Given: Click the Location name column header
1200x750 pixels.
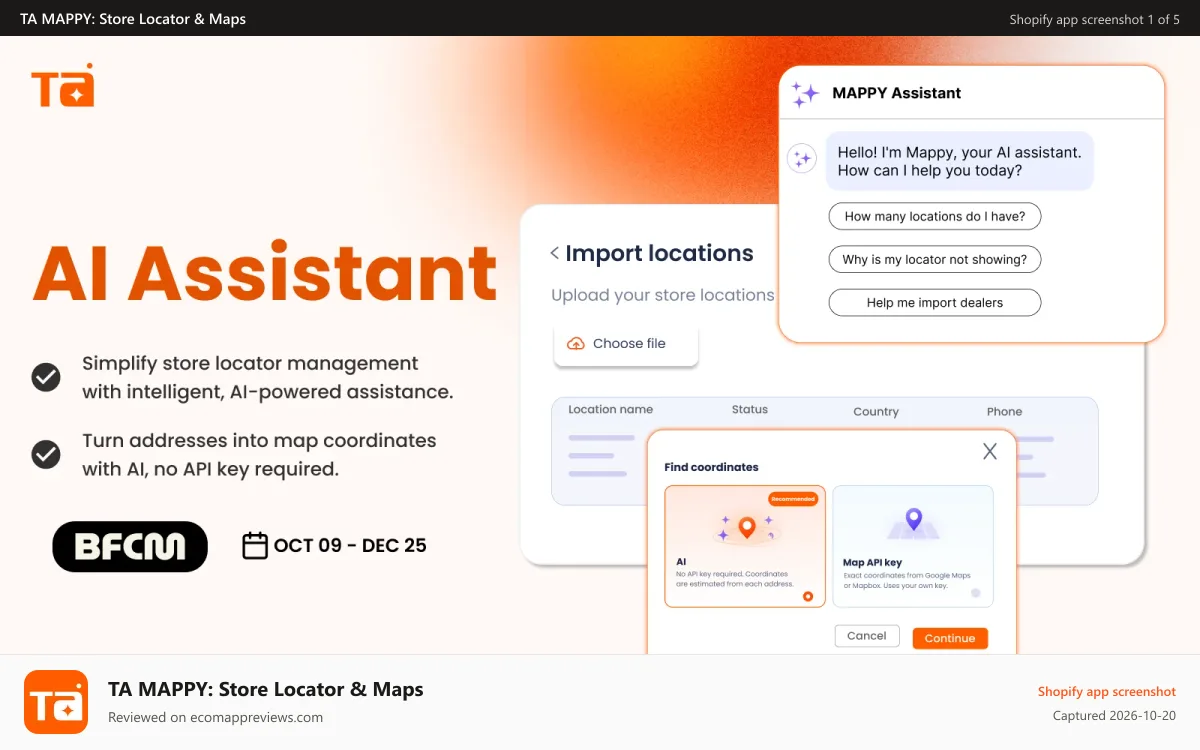Looking at the screenshot, I should point(610,410).
